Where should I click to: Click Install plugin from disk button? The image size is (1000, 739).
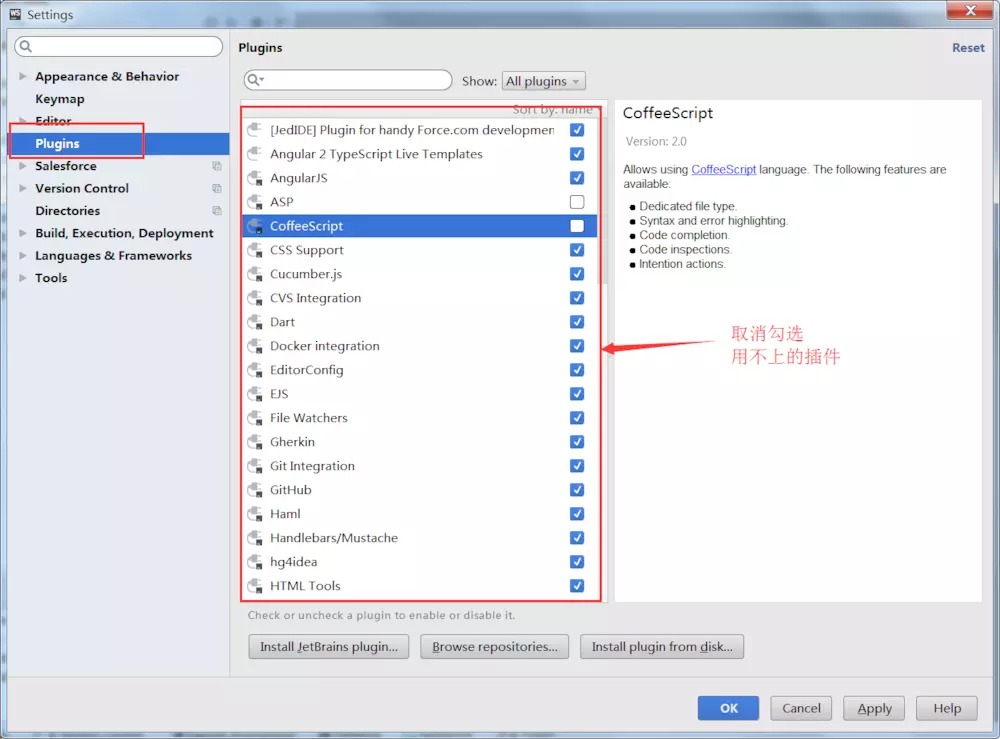point(662,647)
